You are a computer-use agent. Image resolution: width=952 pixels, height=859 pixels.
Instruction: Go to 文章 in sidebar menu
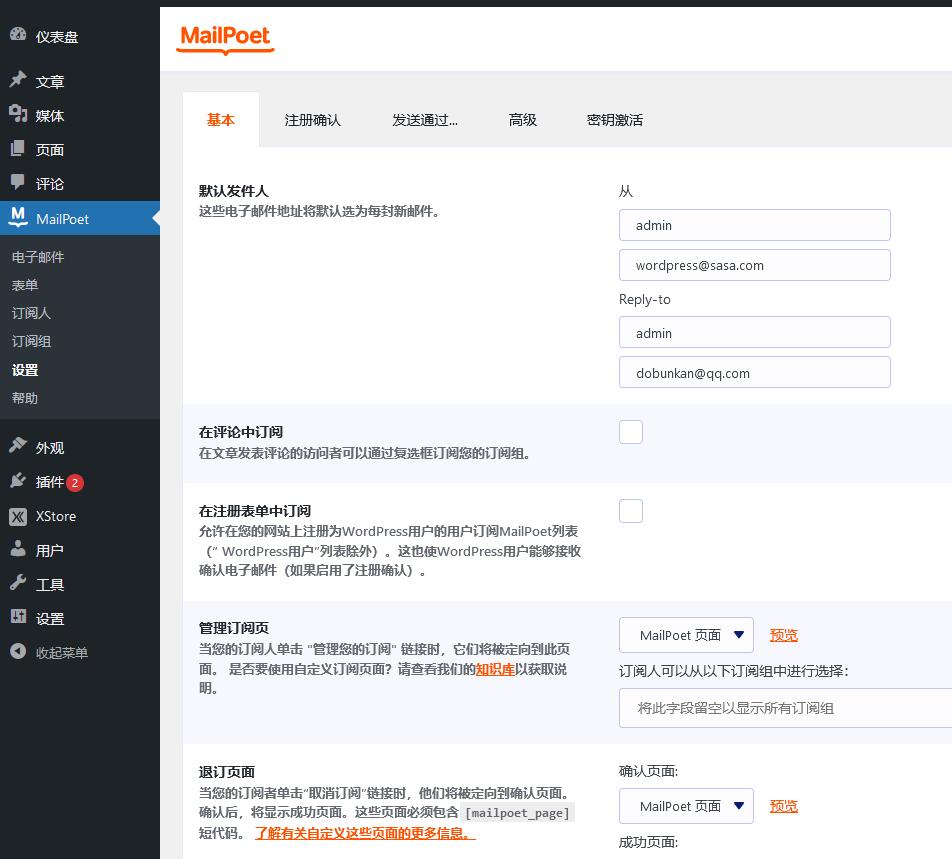(50, 81)
